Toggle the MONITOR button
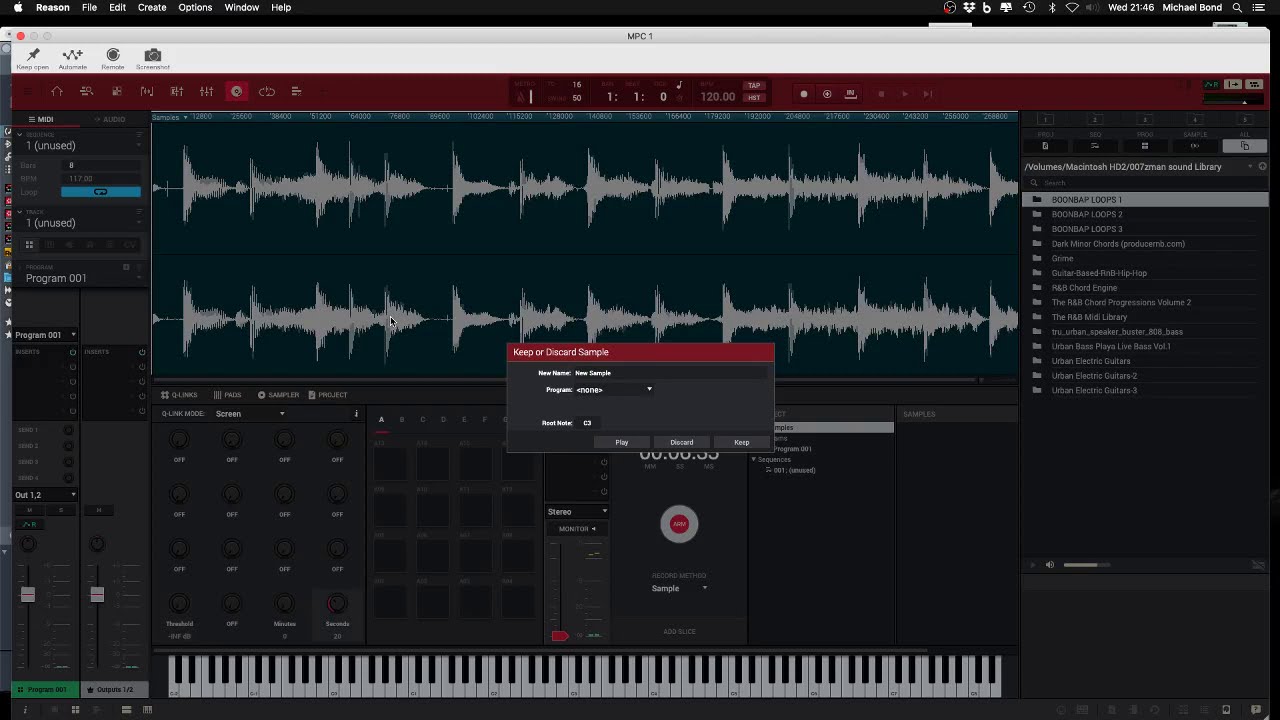 pyautogui.click(x=577, y=529)
